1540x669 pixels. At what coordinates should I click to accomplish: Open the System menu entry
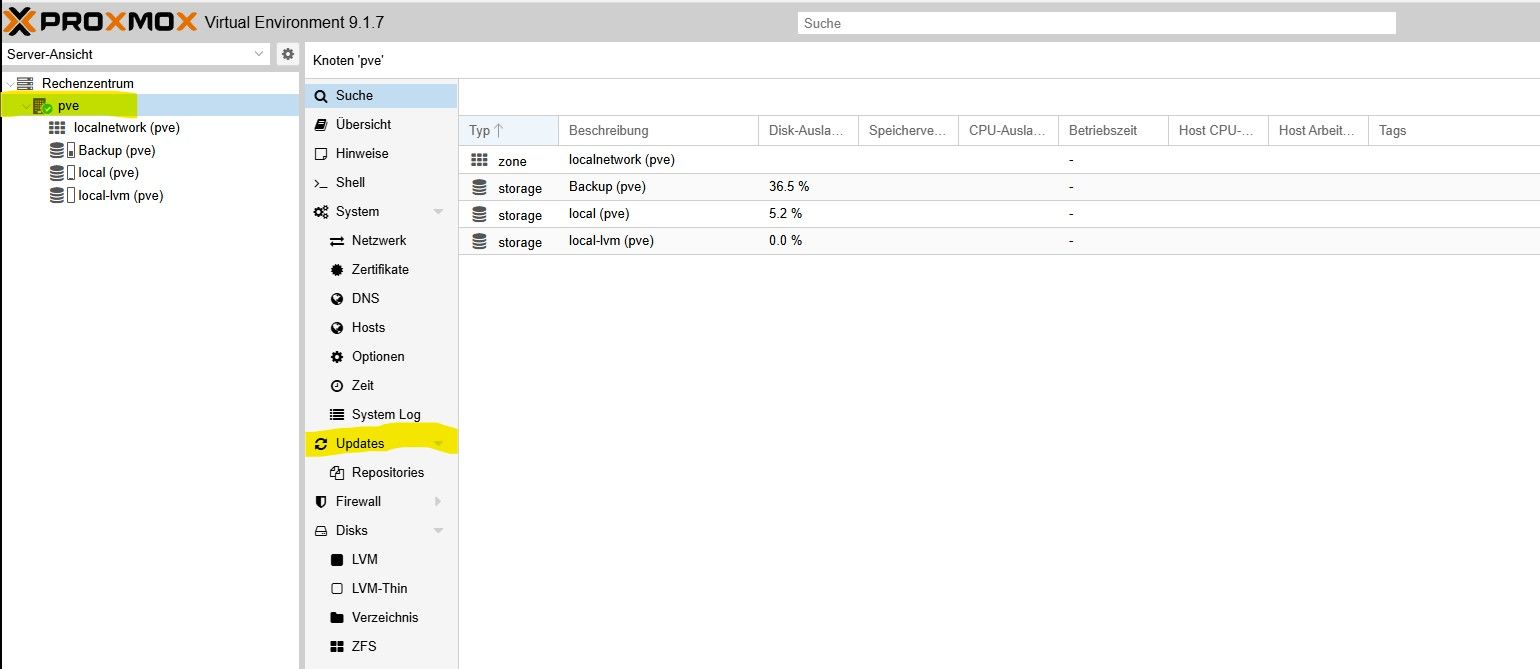(380, 212)
